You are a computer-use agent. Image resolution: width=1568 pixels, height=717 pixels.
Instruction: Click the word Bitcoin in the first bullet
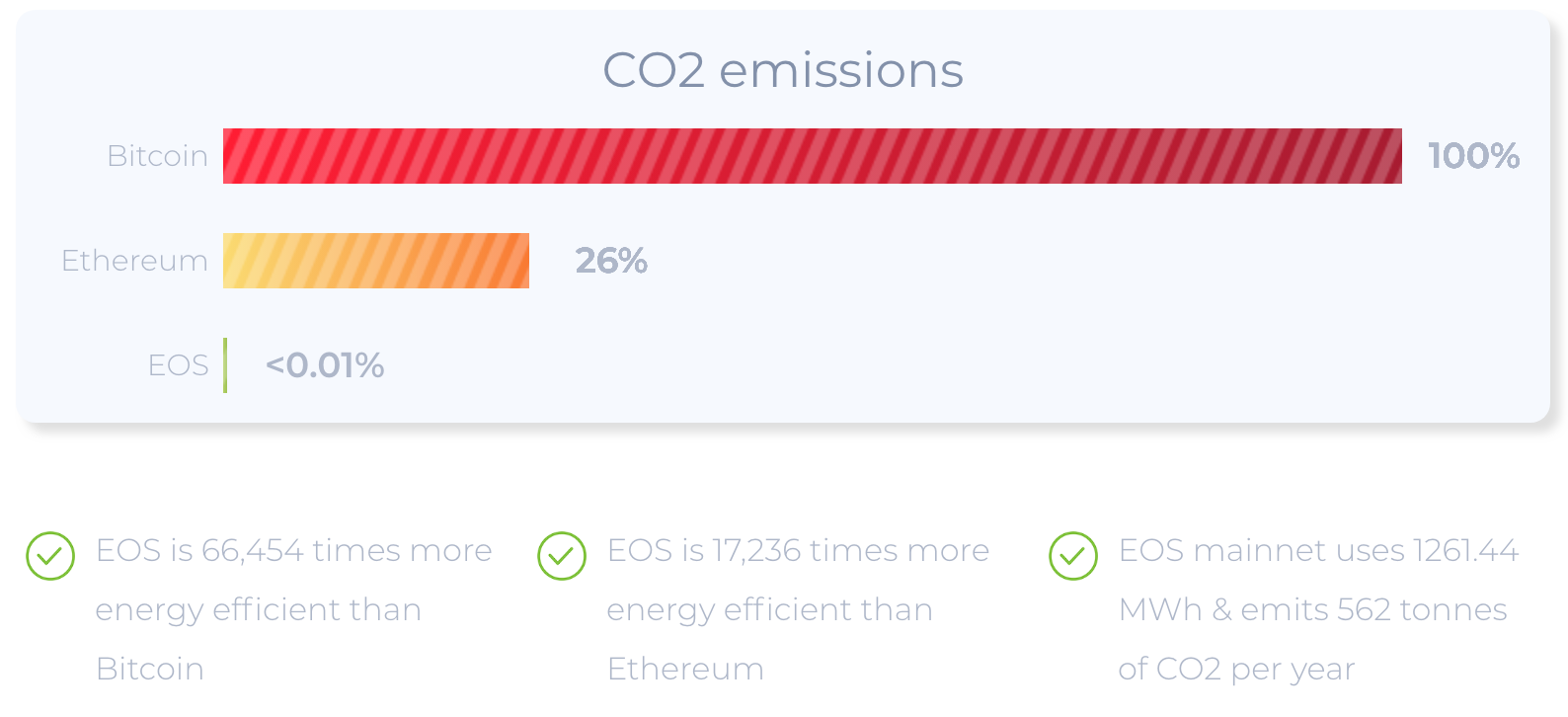(x=150, y=669)
